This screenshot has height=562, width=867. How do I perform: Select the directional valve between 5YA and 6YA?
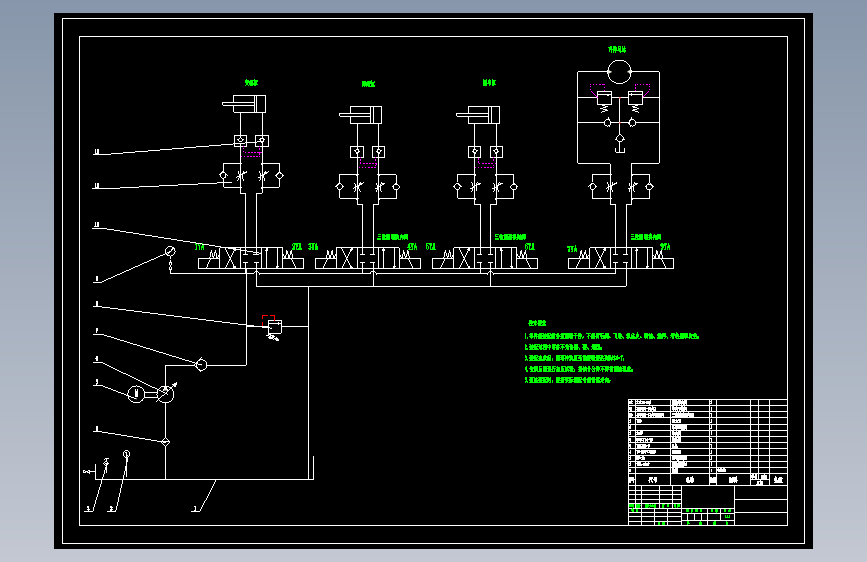click(485, 258)
